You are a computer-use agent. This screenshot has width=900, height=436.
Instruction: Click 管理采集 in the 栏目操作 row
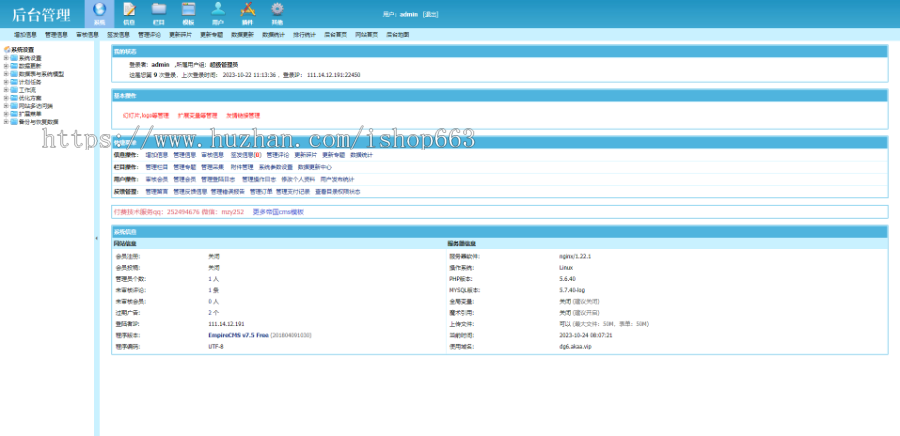(x=212, y=168)
